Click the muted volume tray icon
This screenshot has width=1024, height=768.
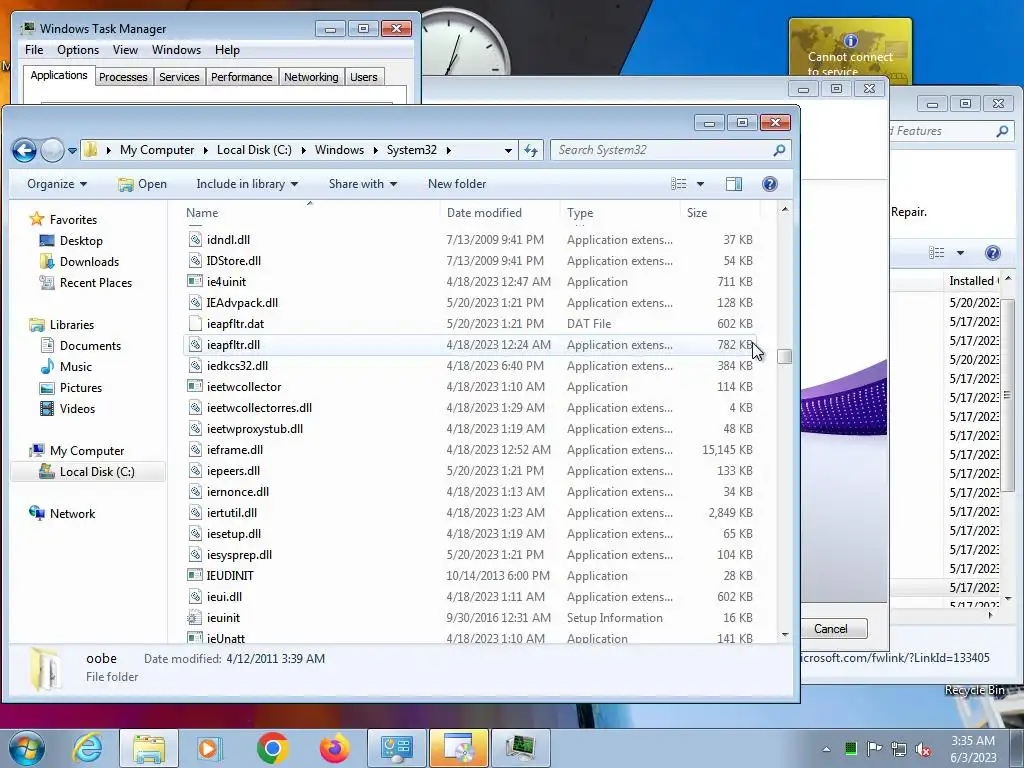[x=923, y=749]
